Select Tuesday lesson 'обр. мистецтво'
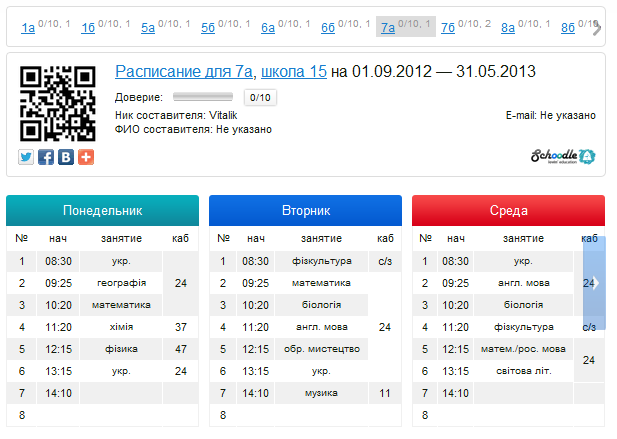617x439 pixels. [321, 349]
